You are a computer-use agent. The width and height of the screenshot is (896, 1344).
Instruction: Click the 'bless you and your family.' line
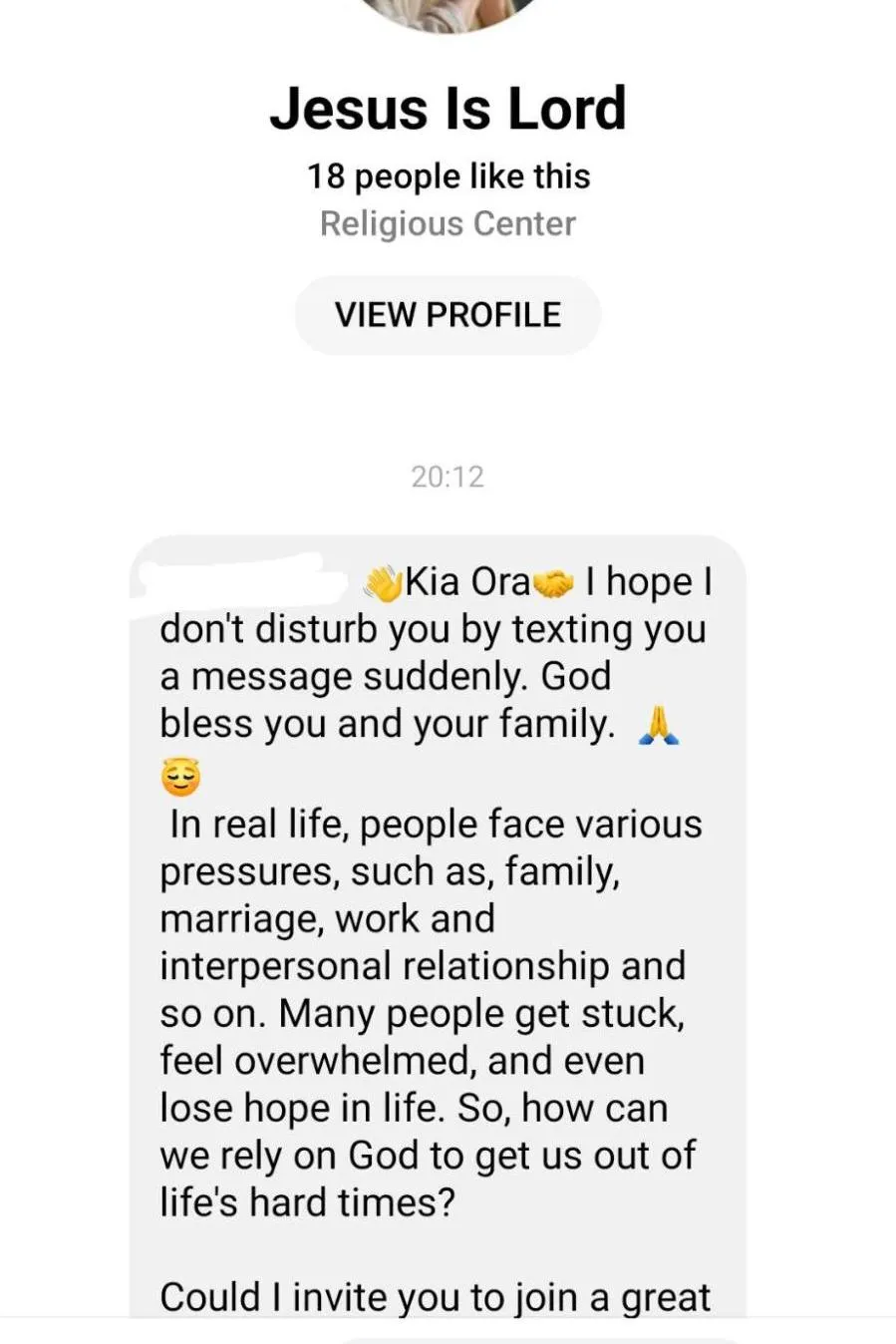pyautogui.click(x=388, y=725)
